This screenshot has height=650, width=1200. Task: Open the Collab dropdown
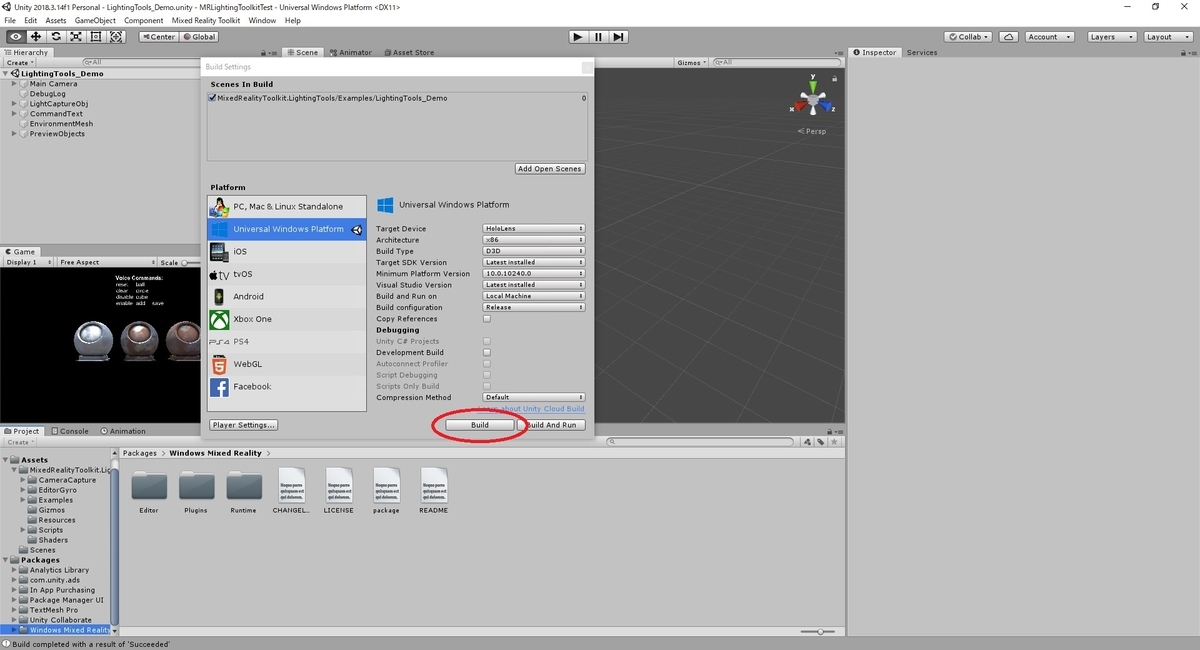point(969,37)
